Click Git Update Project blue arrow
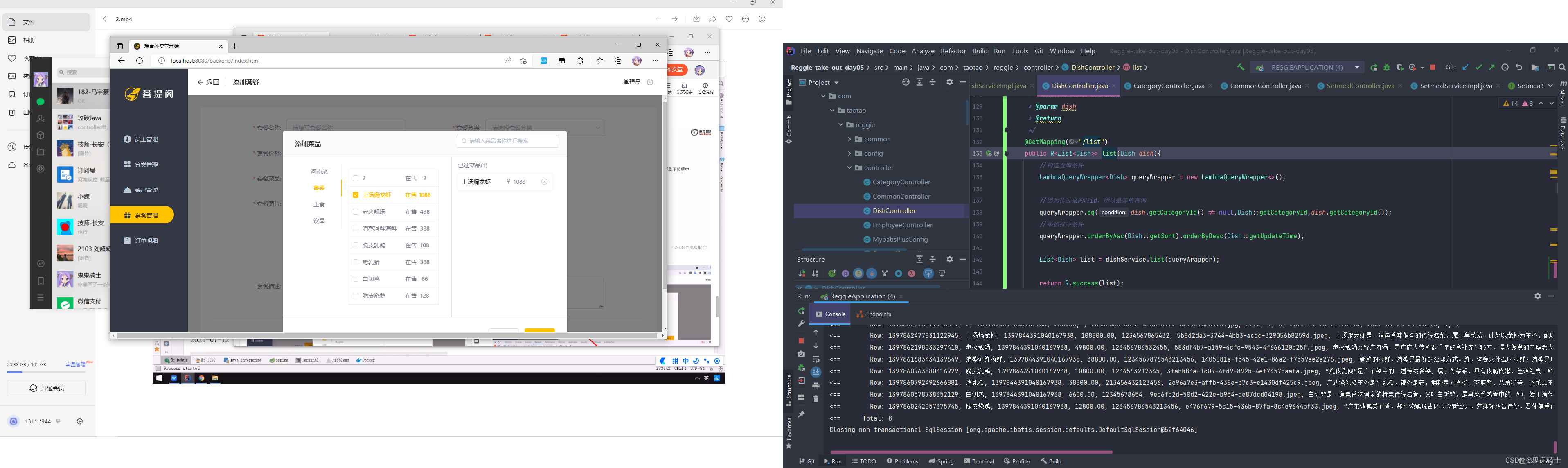This screenshot has width=1568, height=468. coord(1465,67)
